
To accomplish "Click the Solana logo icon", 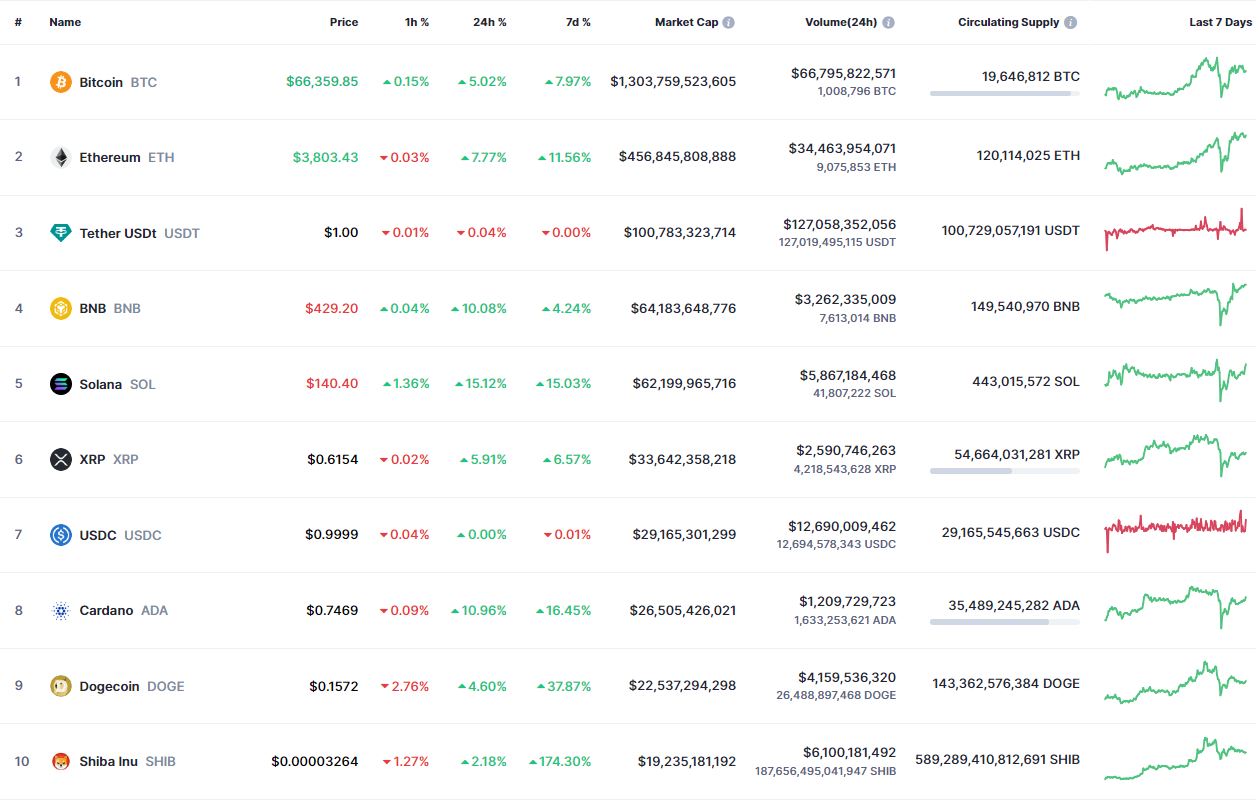I will (x=61, y=384).
